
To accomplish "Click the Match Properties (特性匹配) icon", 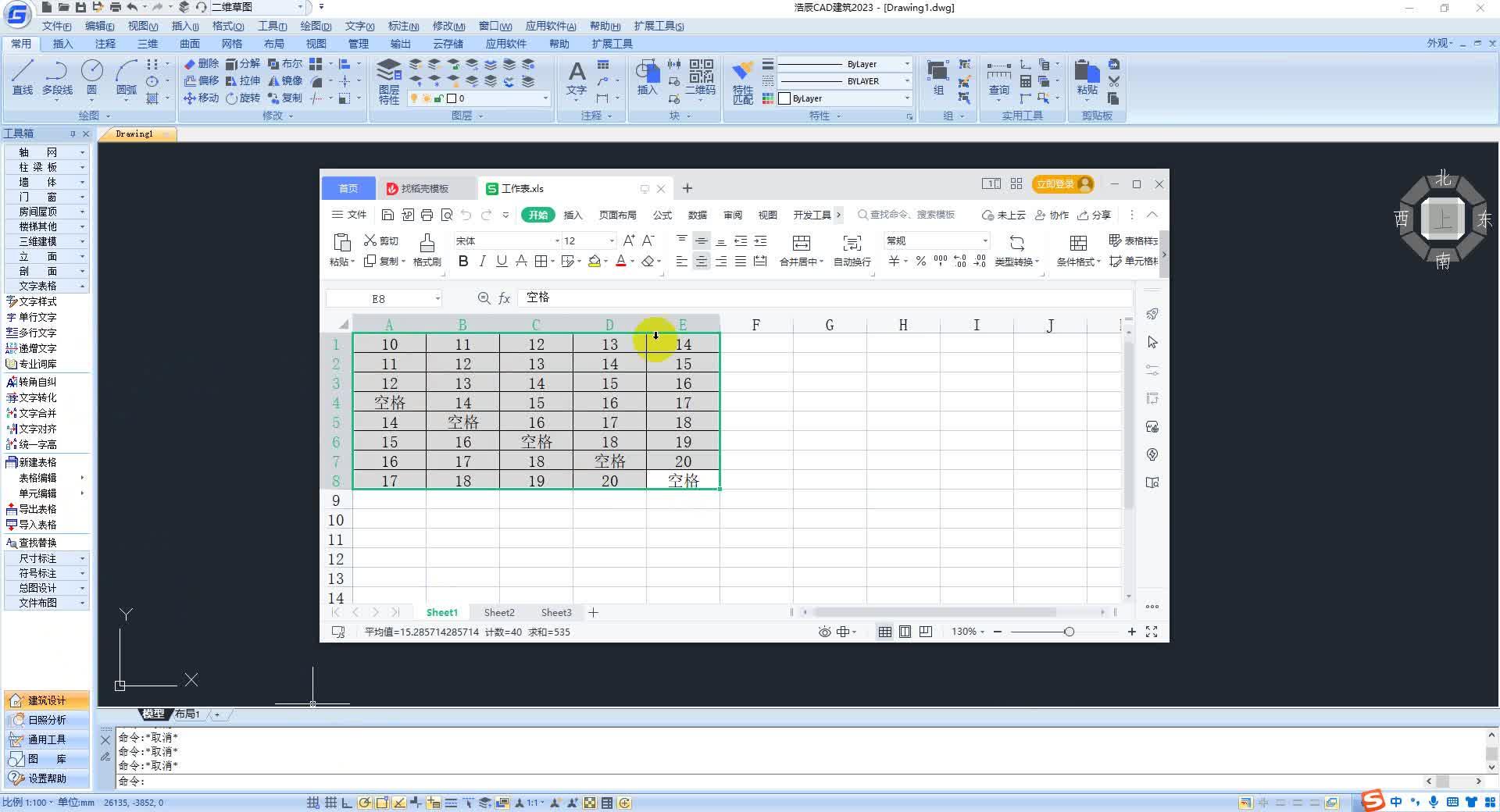I will [x=741, y=78].
